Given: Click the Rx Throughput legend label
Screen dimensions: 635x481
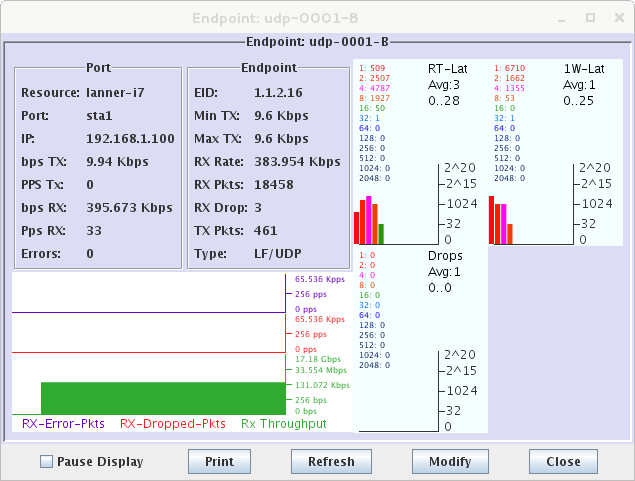Looking at the screenshot, I should click(283, 424).
